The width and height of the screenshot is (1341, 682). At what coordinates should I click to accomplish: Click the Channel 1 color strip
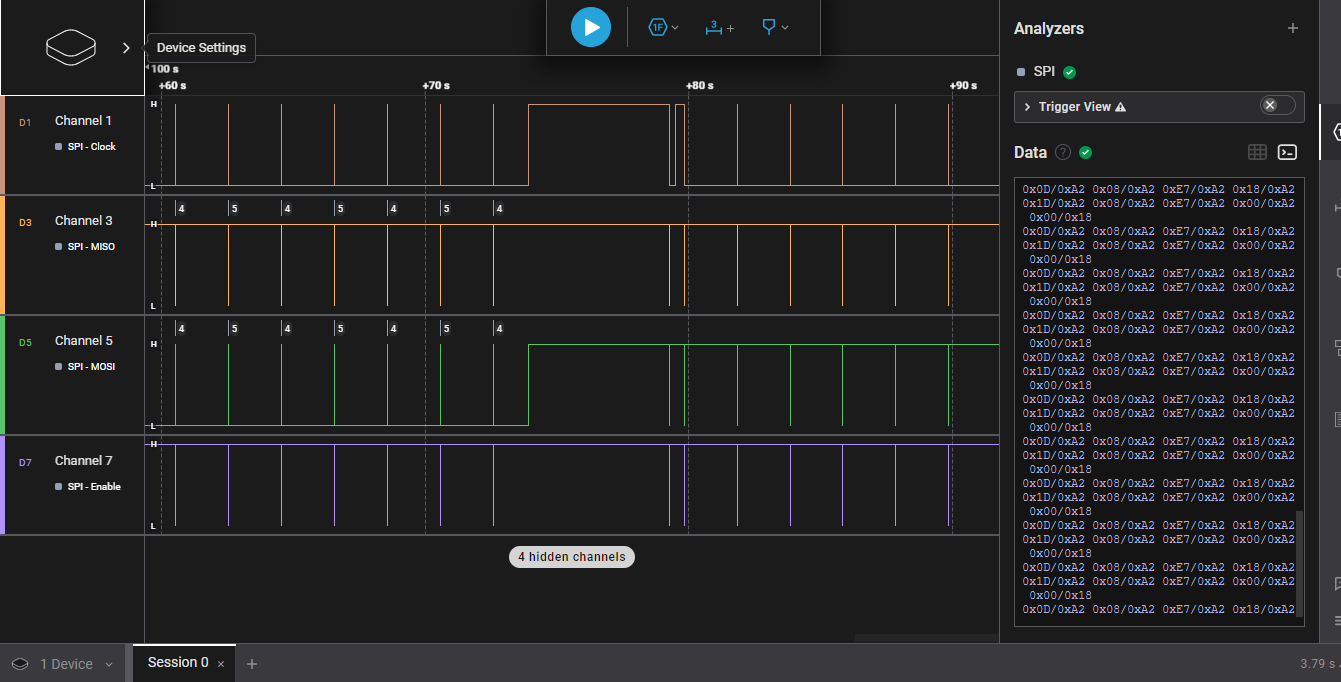2,144
